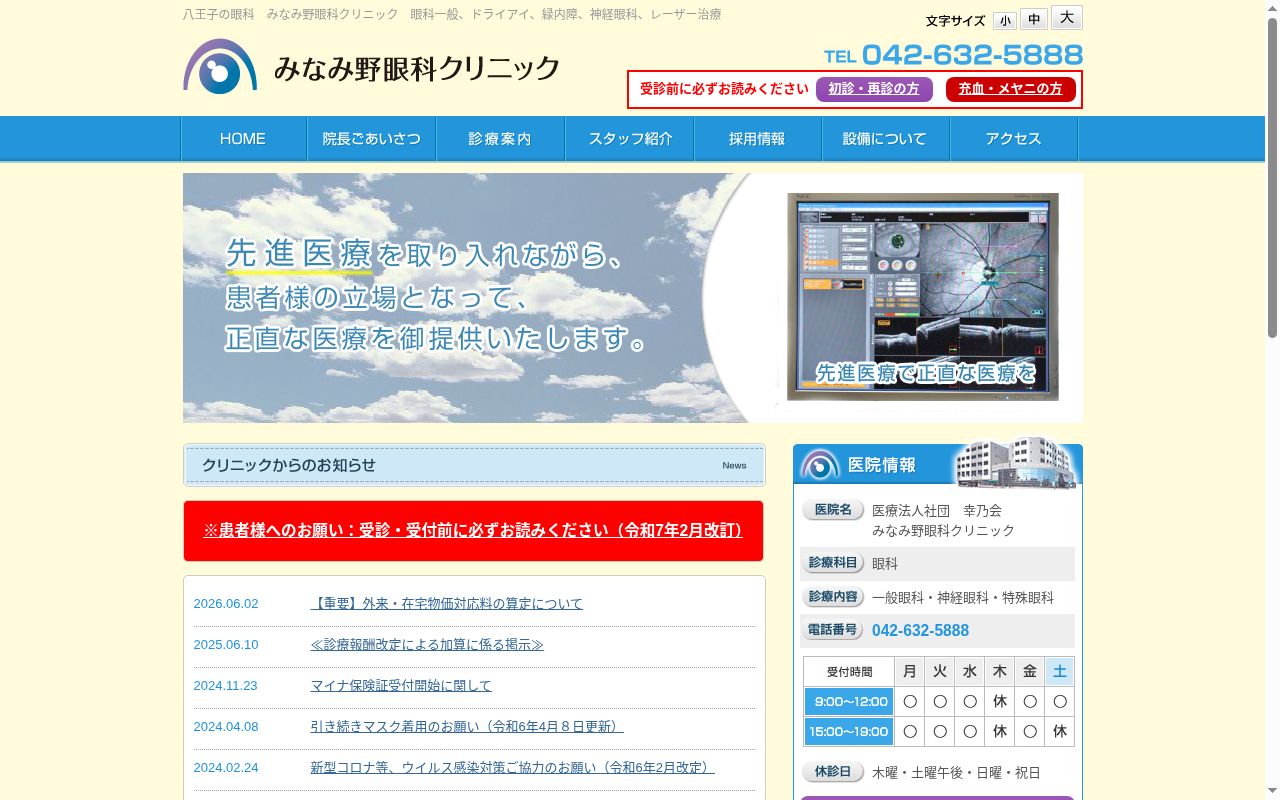Click the 電話番号 label

tap(832, 630)
